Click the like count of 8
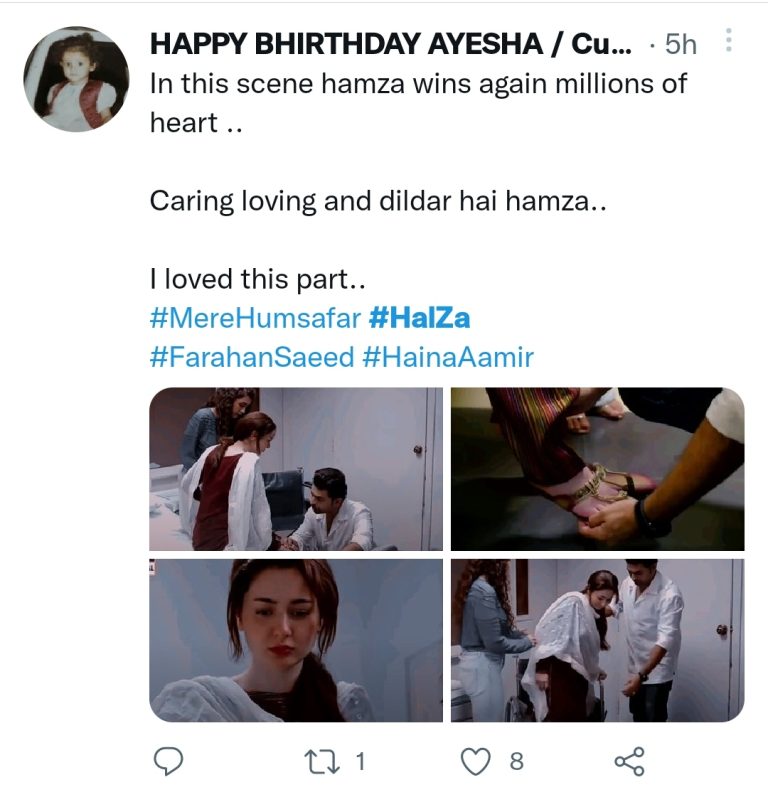 coord(516,762)
